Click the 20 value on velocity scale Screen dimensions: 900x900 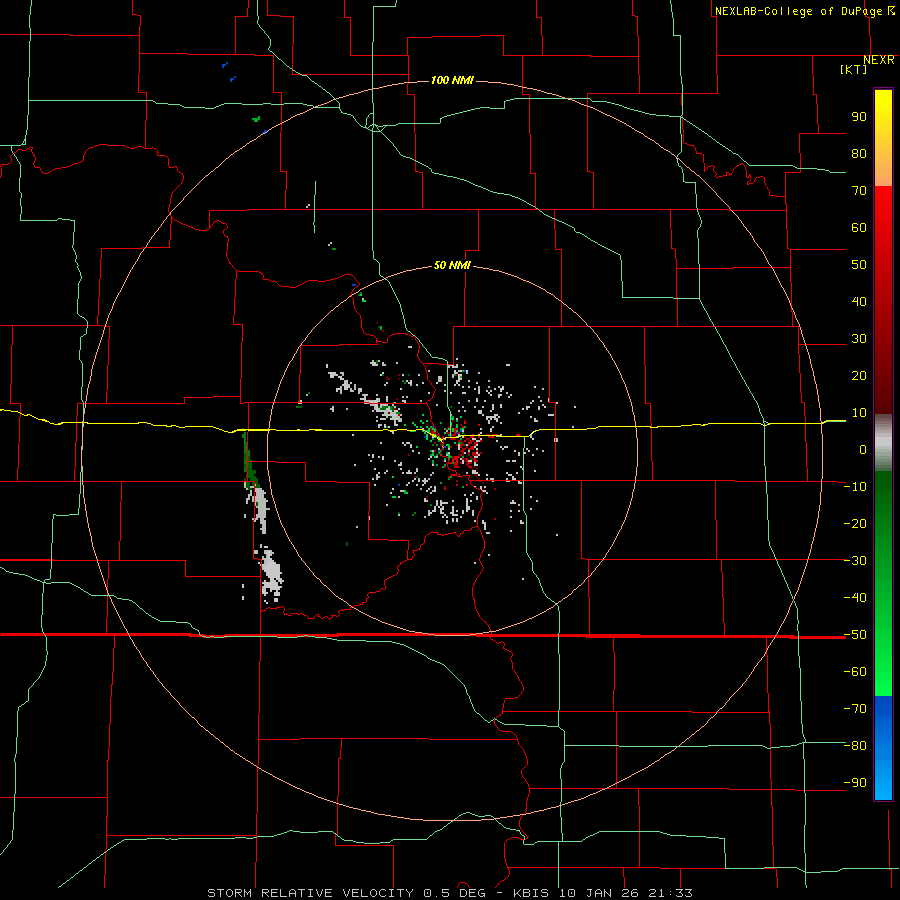859,375
